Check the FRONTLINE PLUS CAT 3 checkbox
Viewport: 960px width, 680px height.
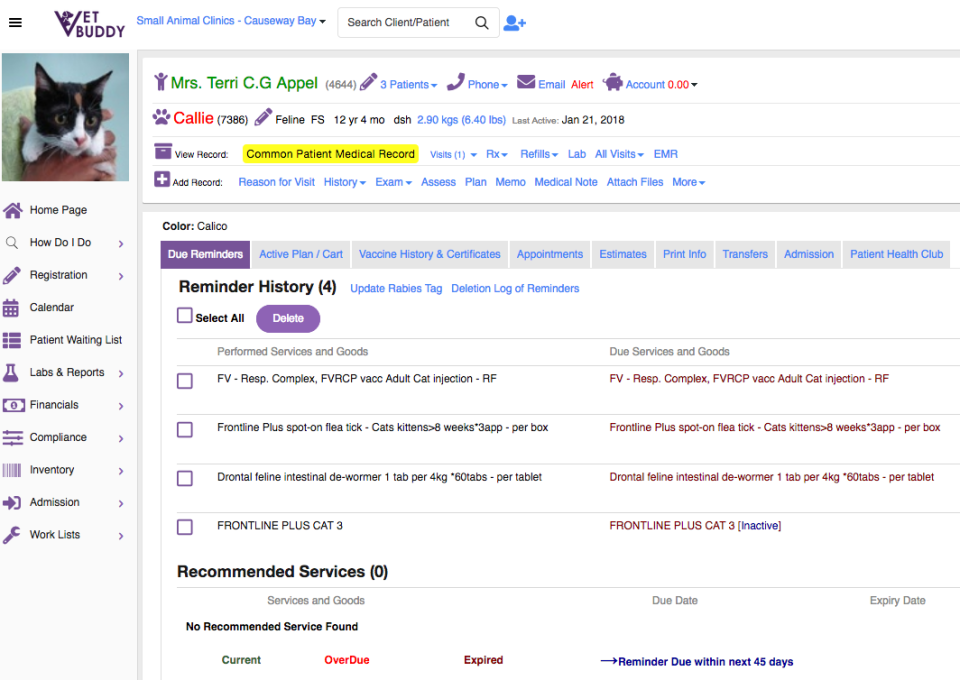tap(184, 525)
